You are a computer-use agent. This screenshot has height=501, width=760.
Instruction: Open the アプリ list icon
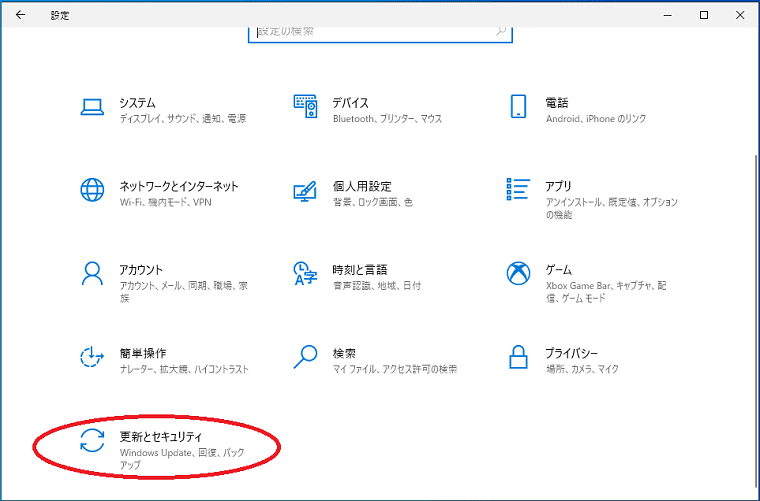518,189
